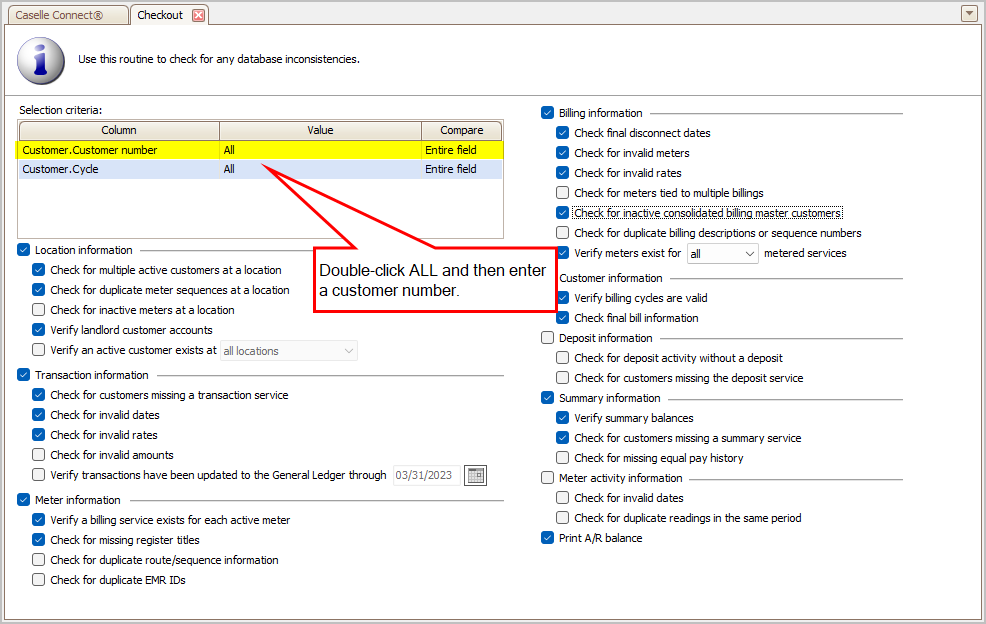
Task: Uncheck Check for customers missing a transaction service
Action: (39, 395)
